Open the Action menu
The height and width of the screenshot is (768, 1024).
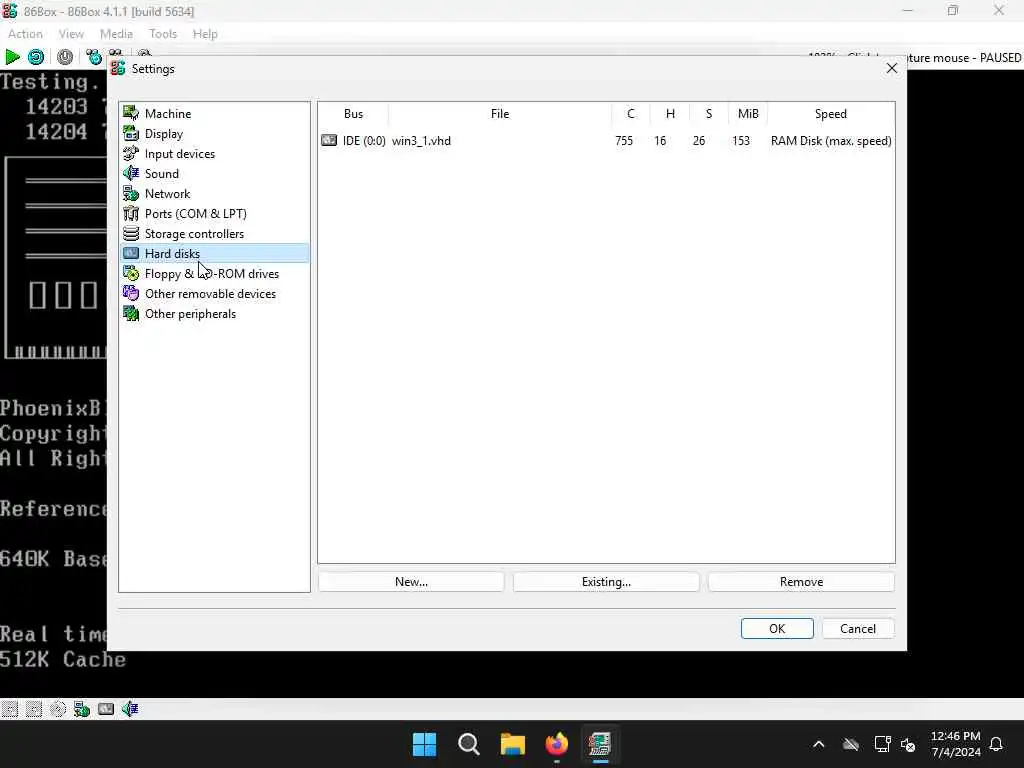tap(25, 34)
